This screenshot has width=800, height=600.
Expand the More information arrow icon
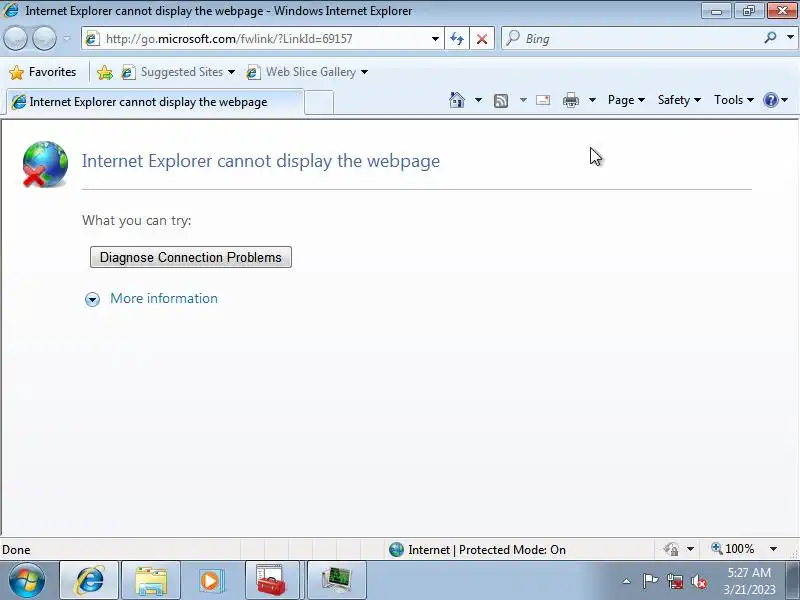tap(92, 299)
